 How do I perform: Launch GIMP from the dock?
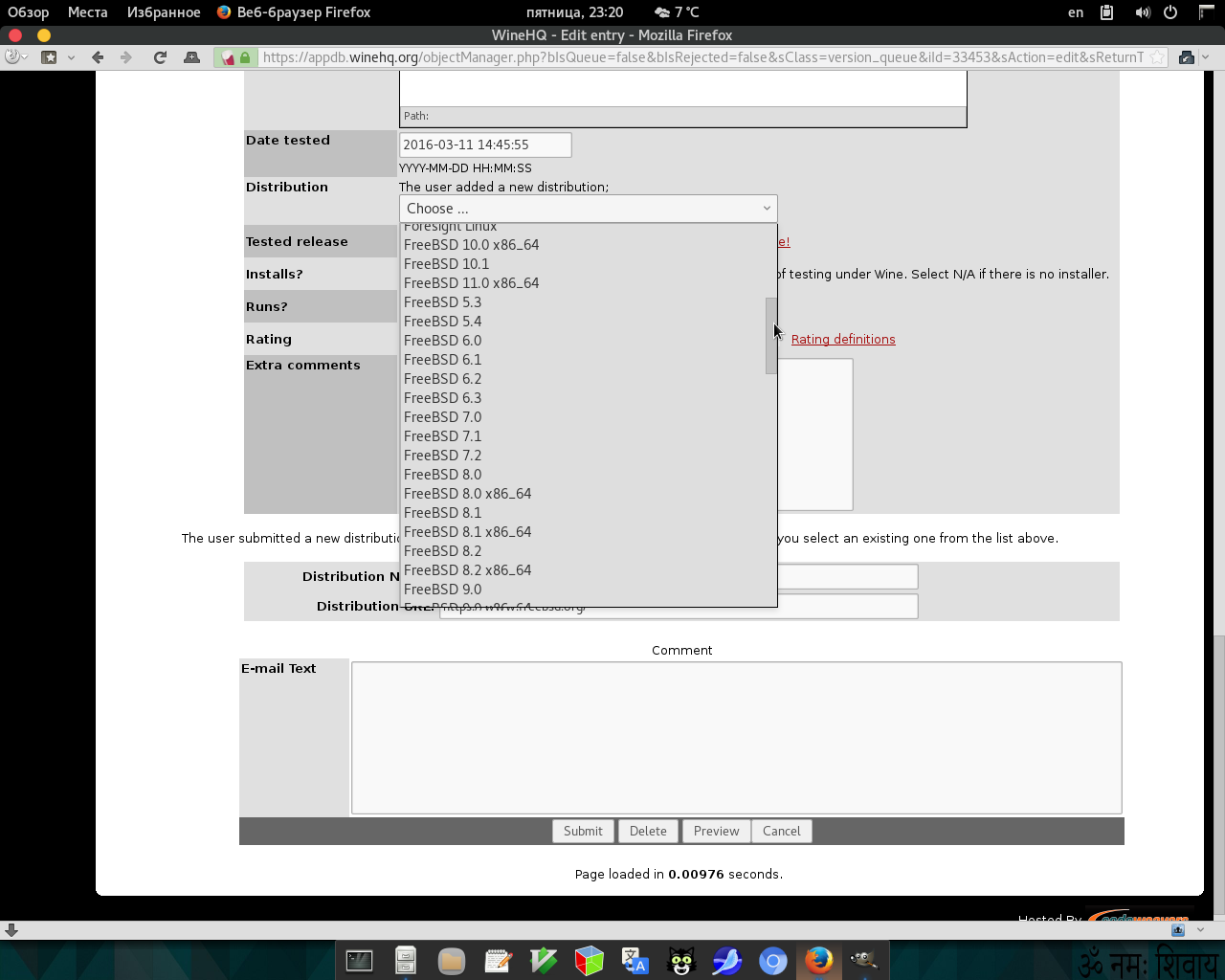(865, 960)
